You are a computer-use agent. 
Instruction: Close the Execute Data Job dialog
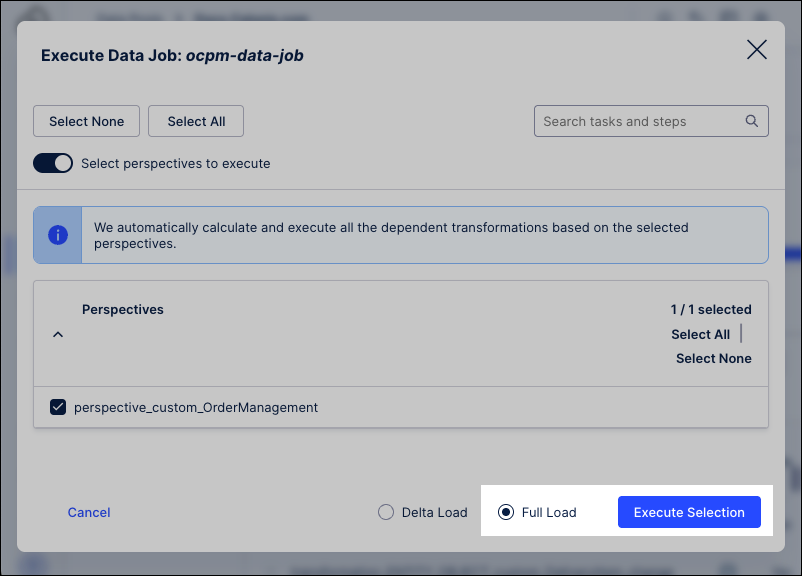(757, 50)
